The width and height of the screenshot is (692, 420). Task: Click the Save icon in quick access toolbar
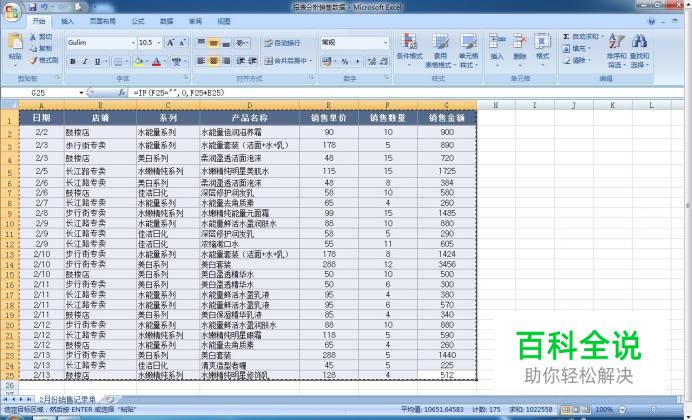[33, 8]
